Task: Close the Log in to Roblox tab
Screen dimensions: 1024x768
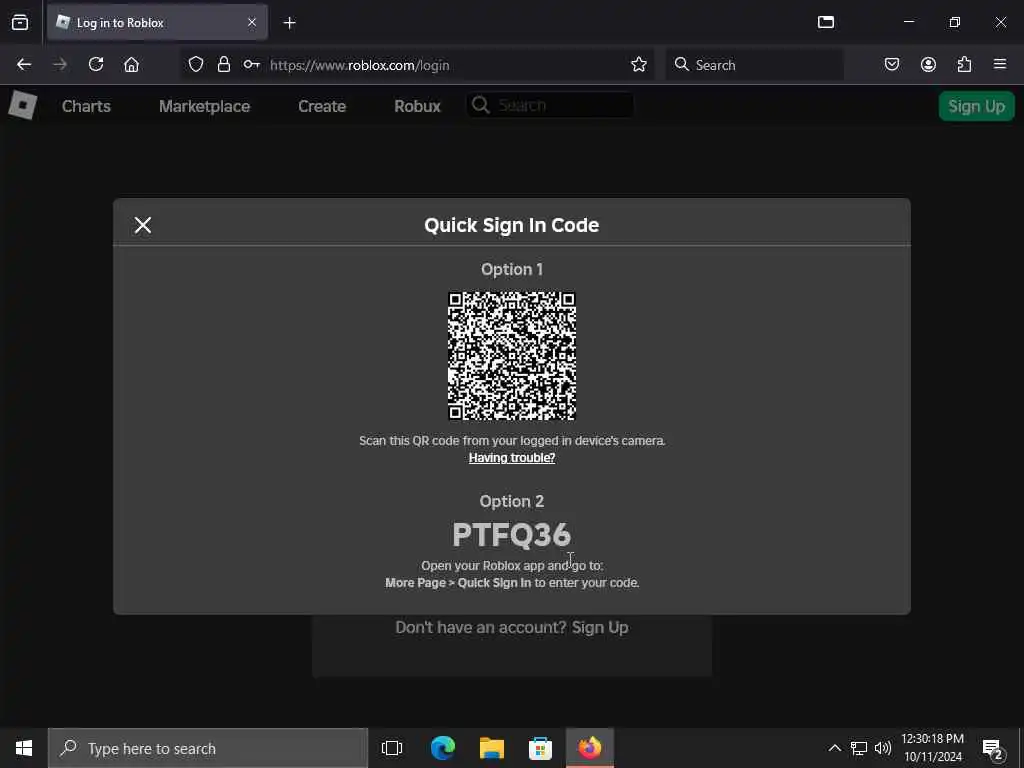Action: coord(252,23)
